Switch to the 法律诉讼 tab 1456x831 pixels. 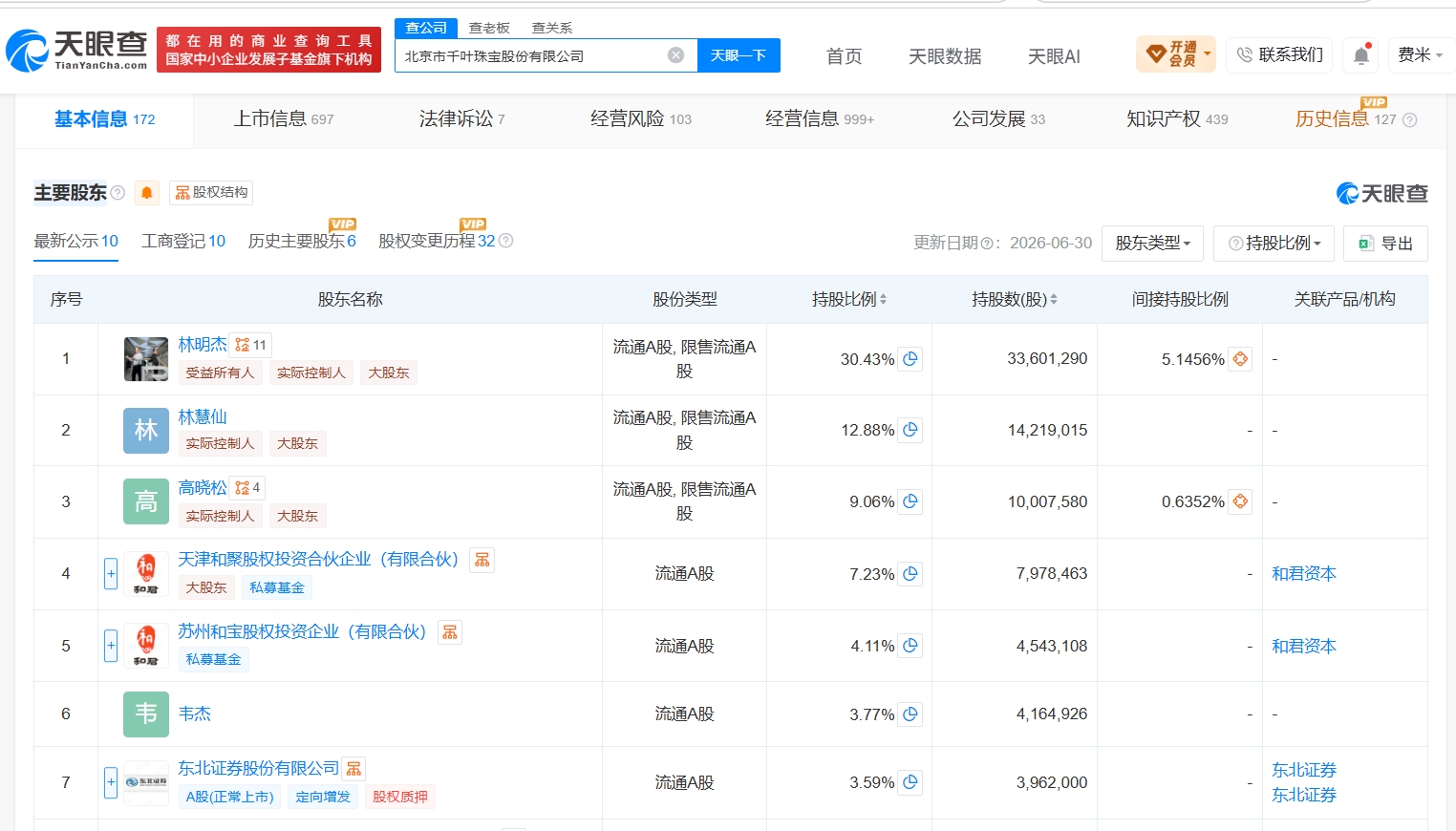coord(461,119)
